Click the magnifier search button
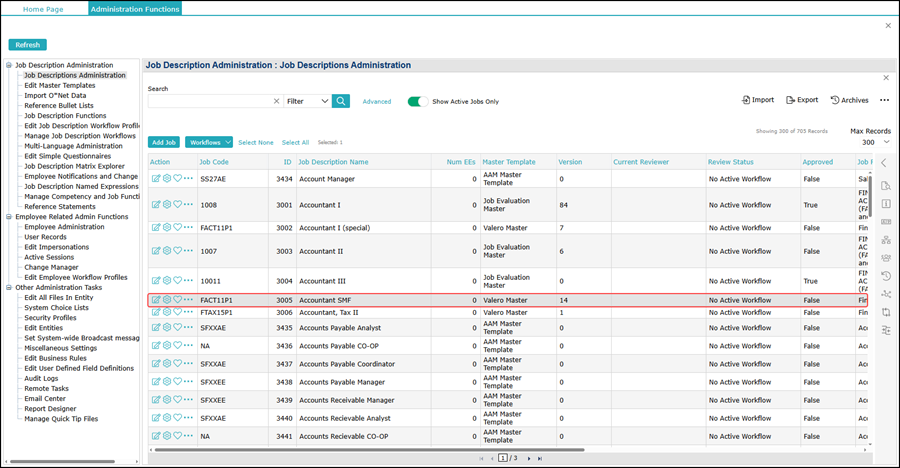Screen dimensions: 900x468 click(341, 101)
